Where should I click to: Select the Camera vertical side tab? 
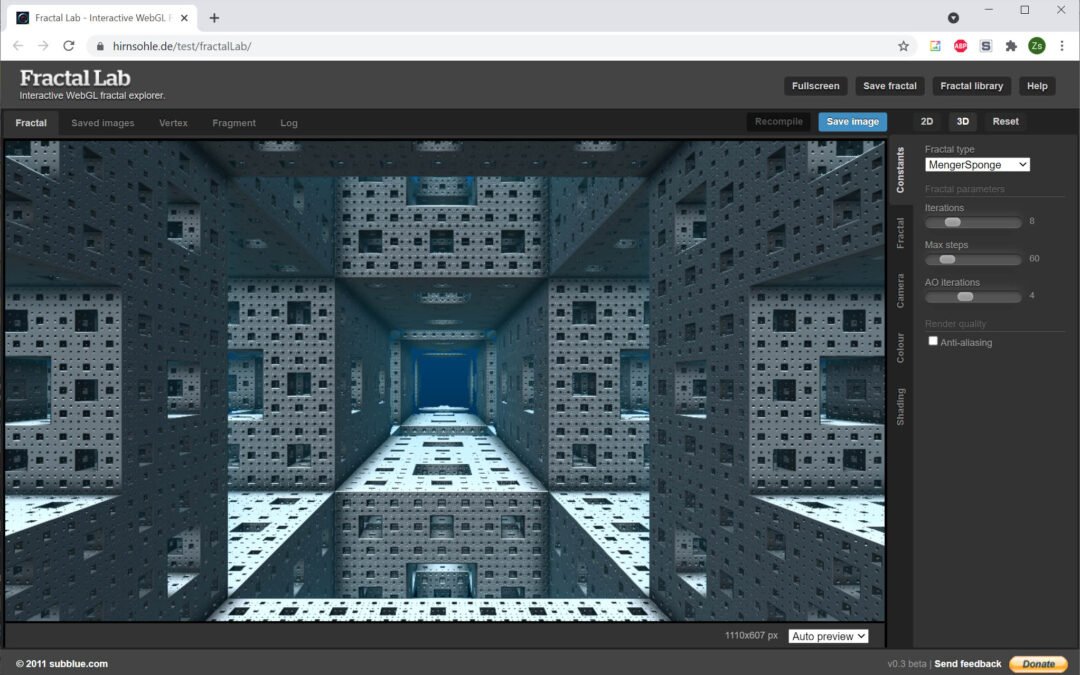click(x=900, y=290)
